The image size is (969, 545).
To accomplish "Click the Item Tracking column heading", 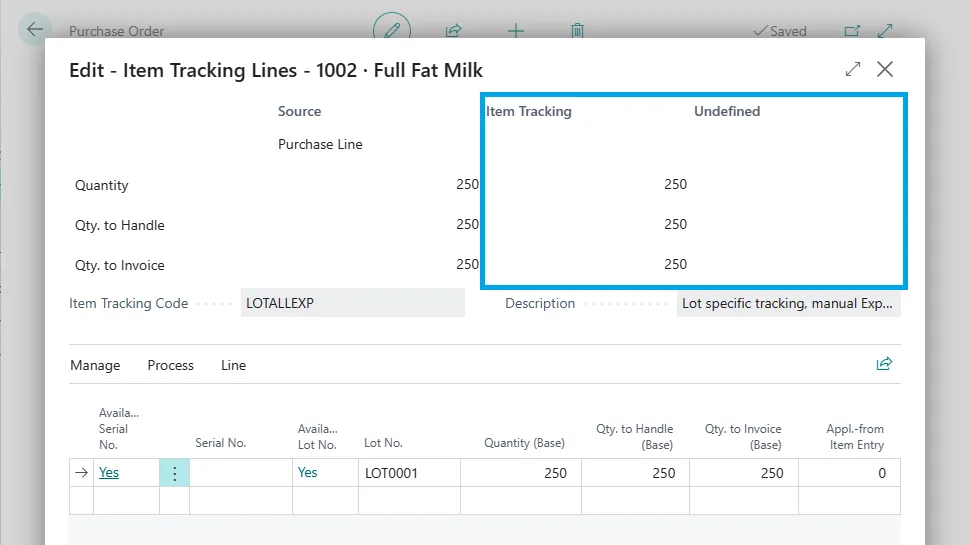I will 529,111.
